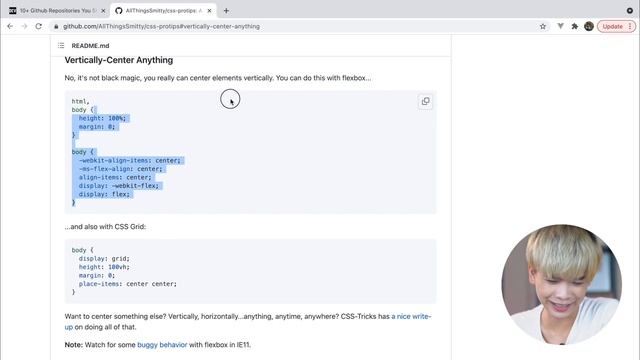Click the Update button in Chrome toolbar
Screen dimensions: 640x360
pyautogui.click(x=612, y=26)
